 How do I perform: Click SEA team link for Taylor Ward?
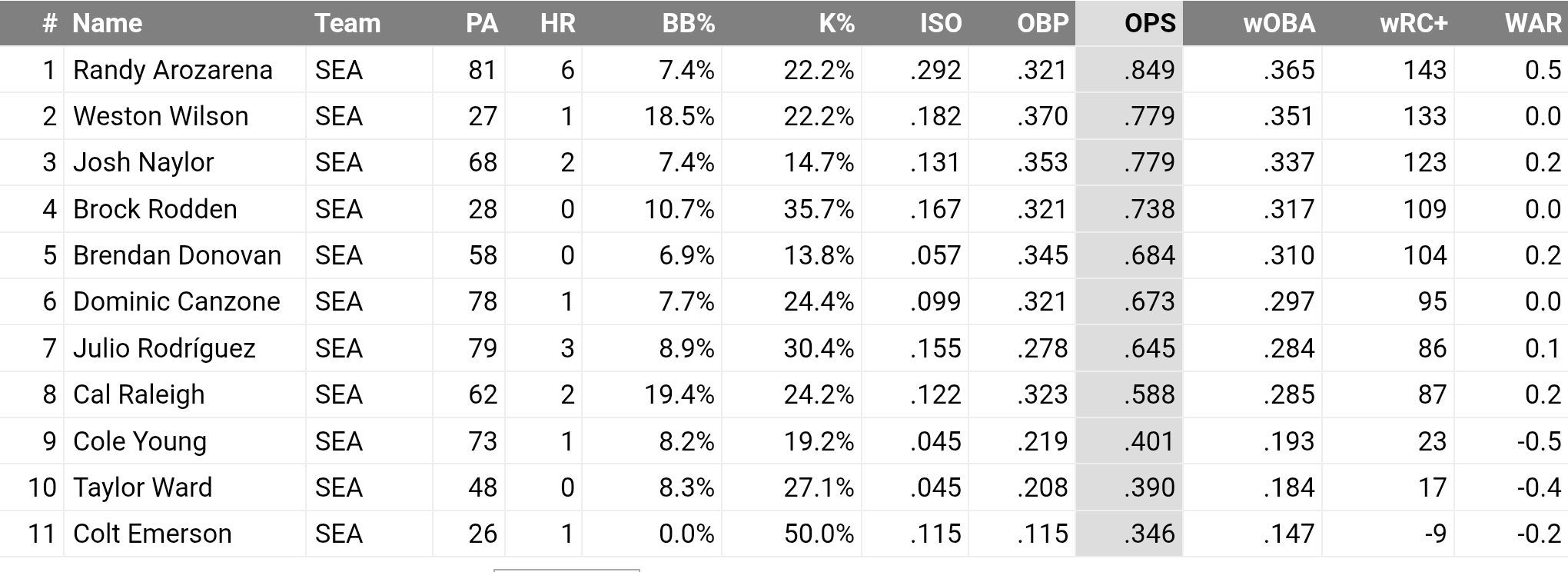pyautogui.click(x=339, y=487)
